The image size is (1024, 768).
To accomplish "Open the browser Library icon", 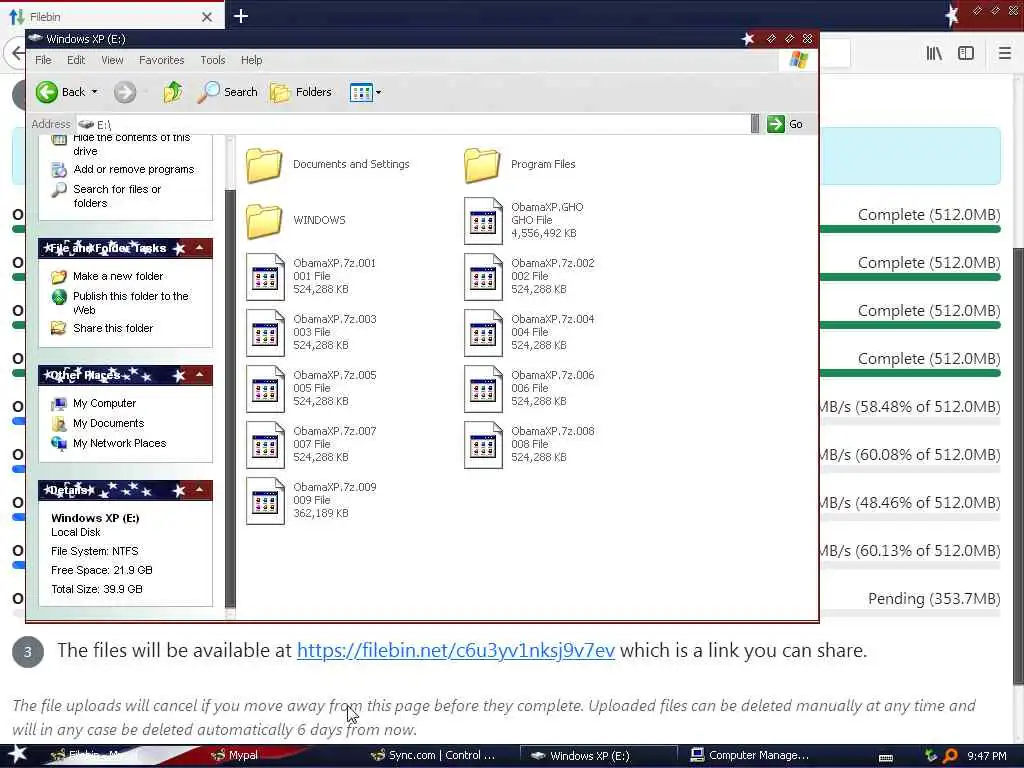I will [x=934, y=54].
